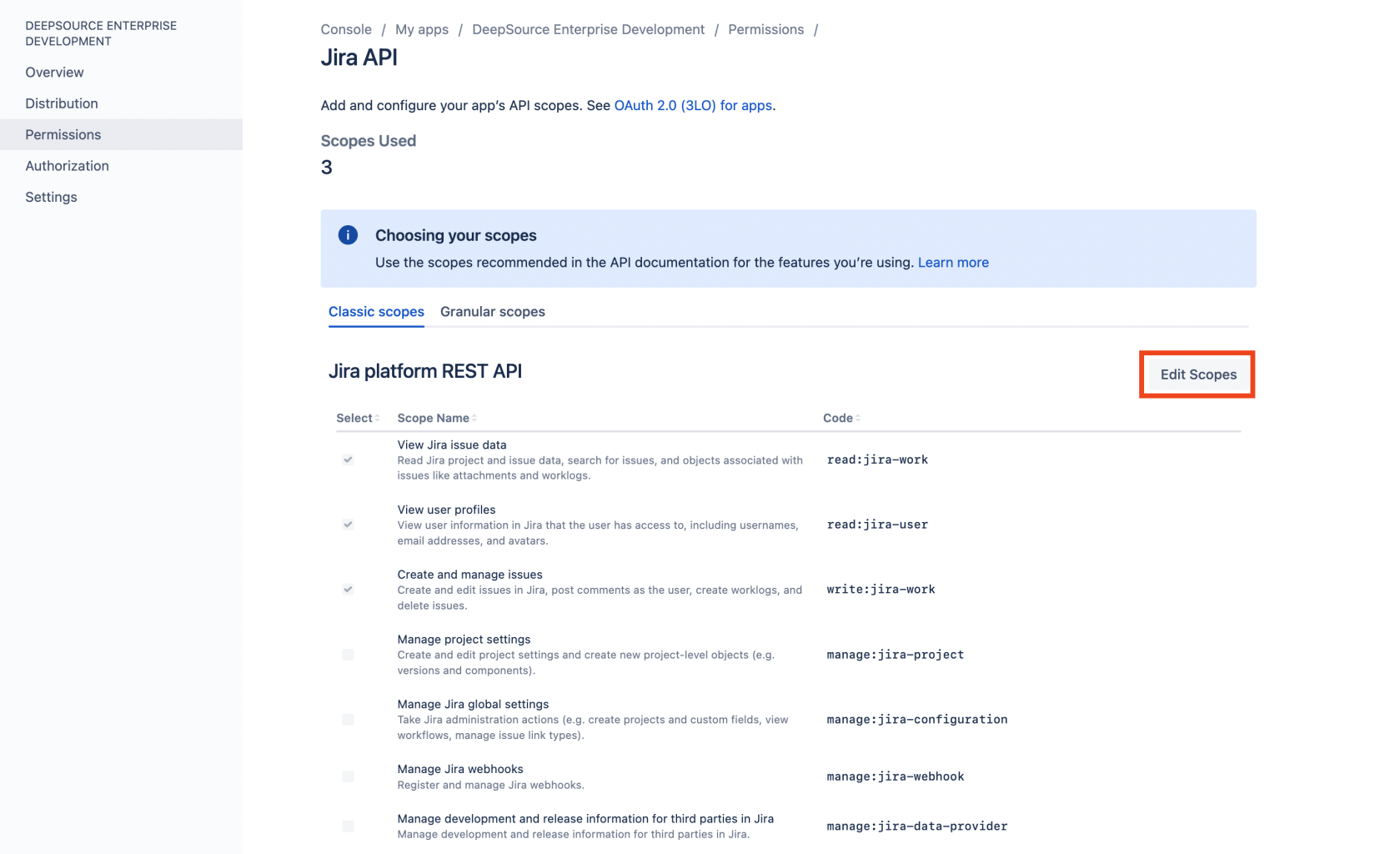Select the Classic scopes tab

tap(376, 311)
